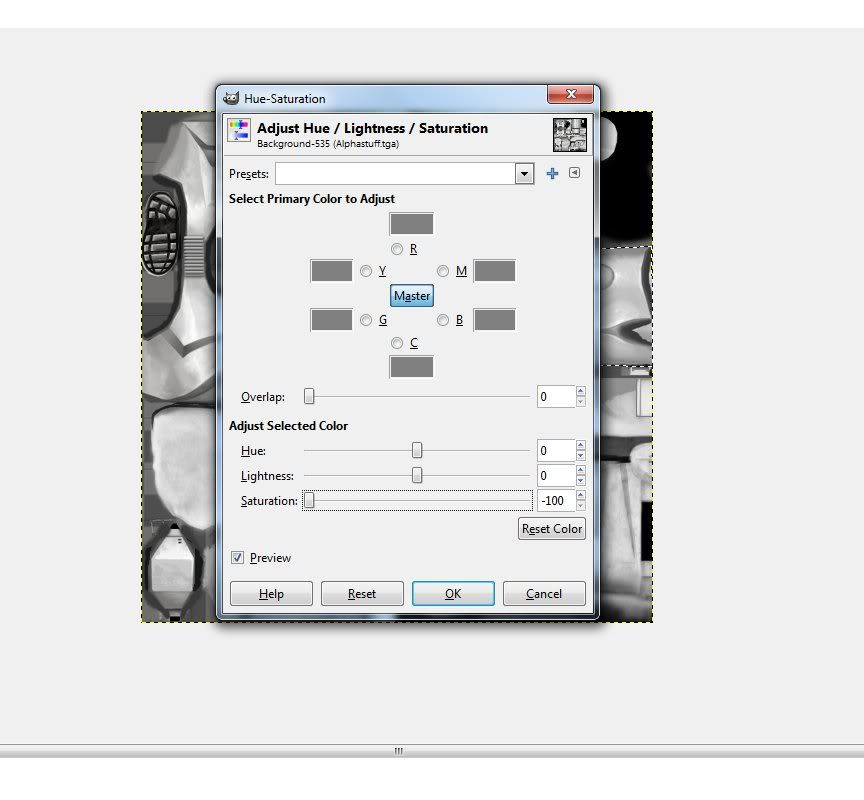This screenshot has width=864, height=800.
Task: Increase the Overlap value with up arrow
Action: tap(580, 391)
